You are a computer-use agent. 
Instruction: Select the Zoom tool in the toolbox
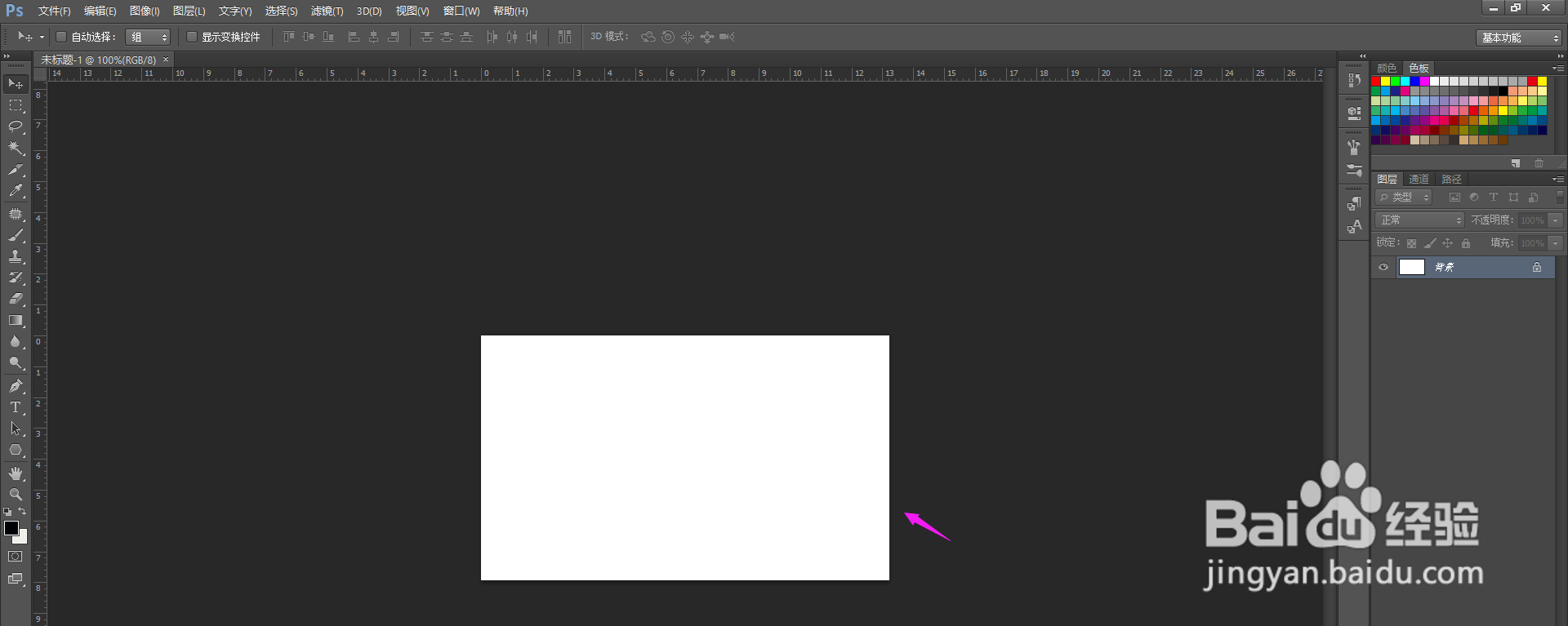coord(16,495)
